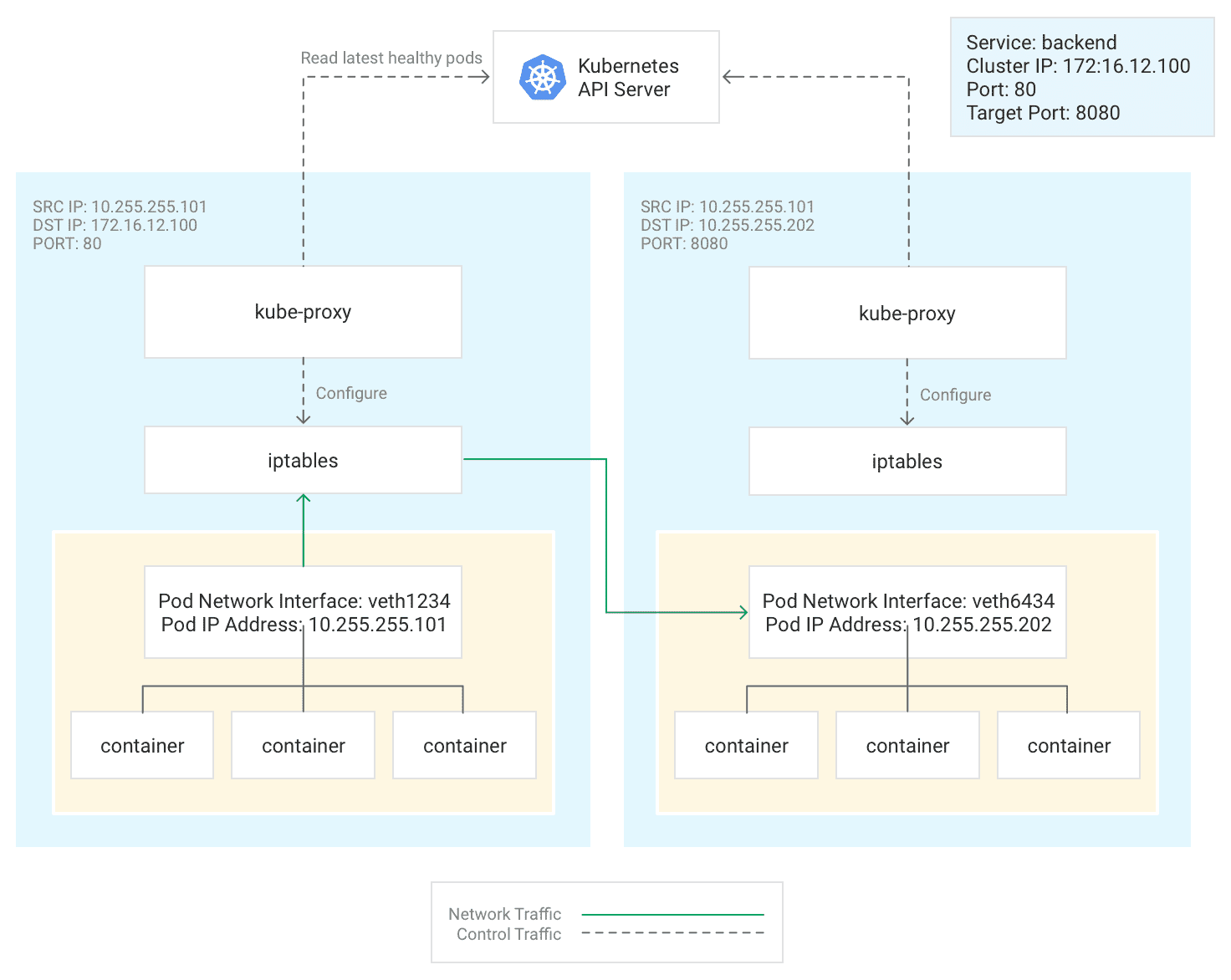This screenshot has height=980, width=1231.
Task: Select Pod Network Interface veth6434
Action: [907, 612]
